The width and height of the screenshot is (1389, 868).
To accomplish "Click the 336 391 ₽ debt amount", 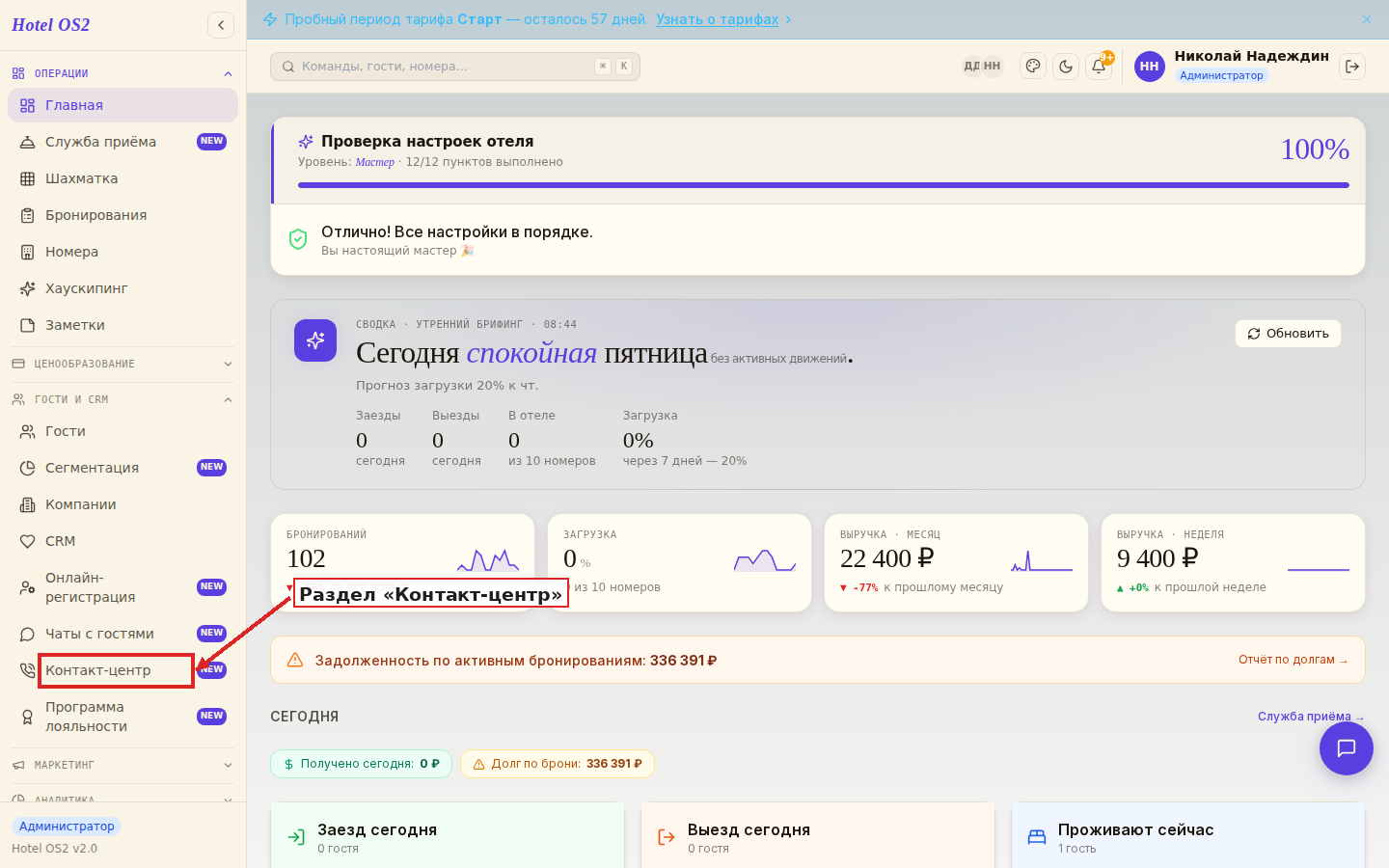I will coord(683,661).
